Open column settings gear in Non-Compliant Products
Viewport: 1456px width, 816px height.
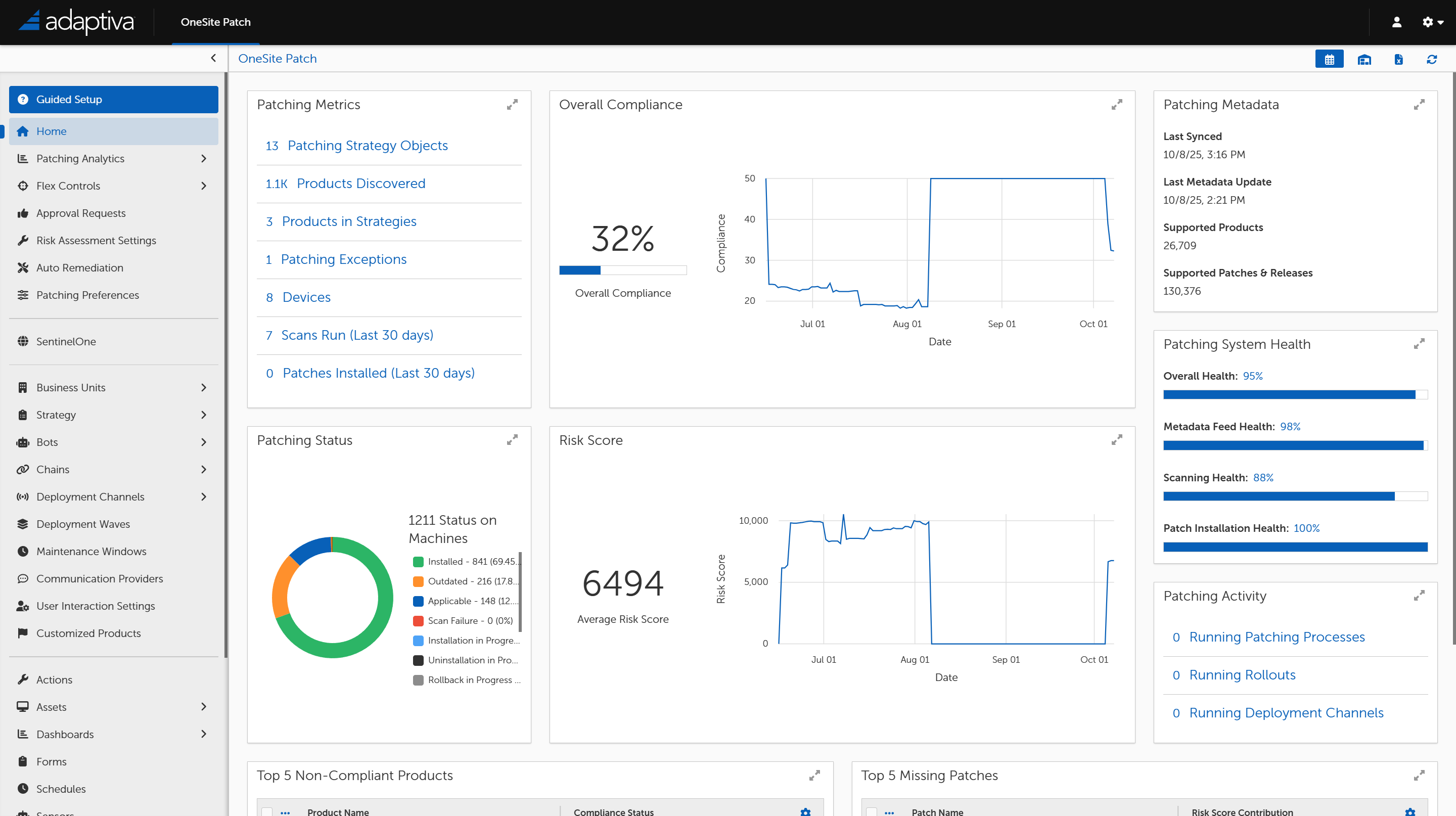(805, 811)
